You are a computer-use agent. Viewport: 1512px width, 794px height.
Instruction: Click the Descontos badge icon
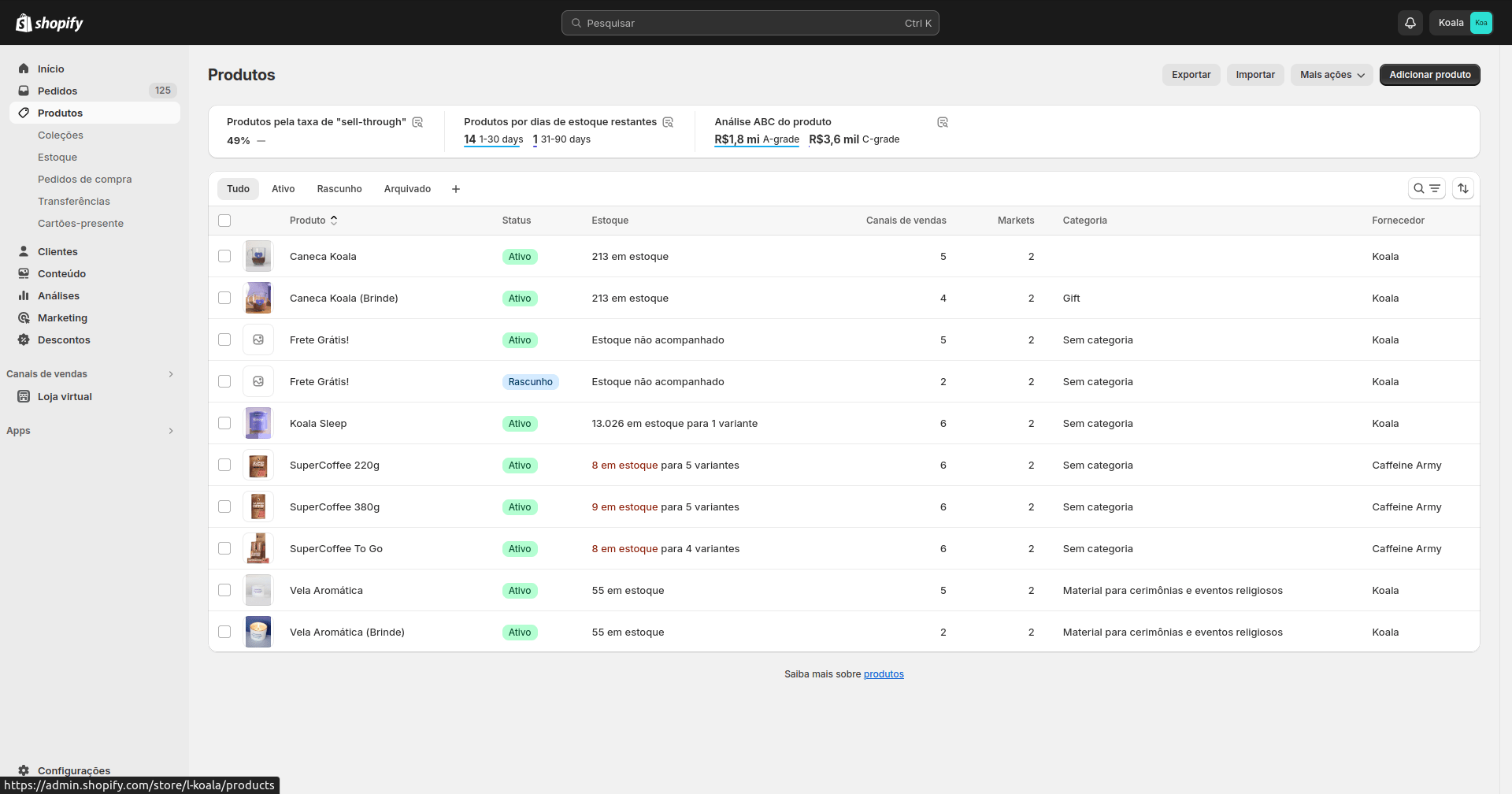click(x=24, y=339)
